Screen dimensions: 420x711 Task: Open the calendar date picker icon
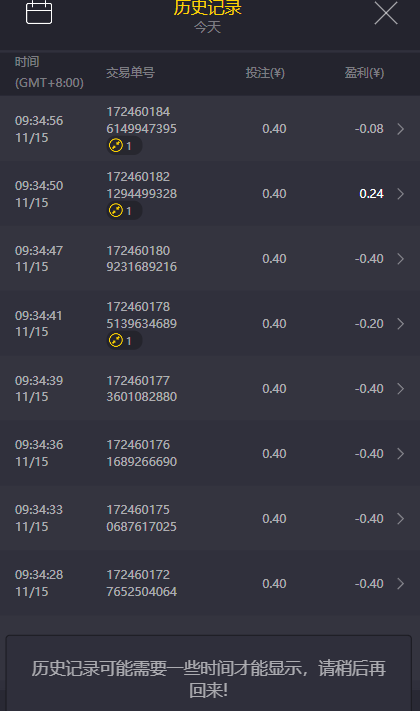coord(39,12)
